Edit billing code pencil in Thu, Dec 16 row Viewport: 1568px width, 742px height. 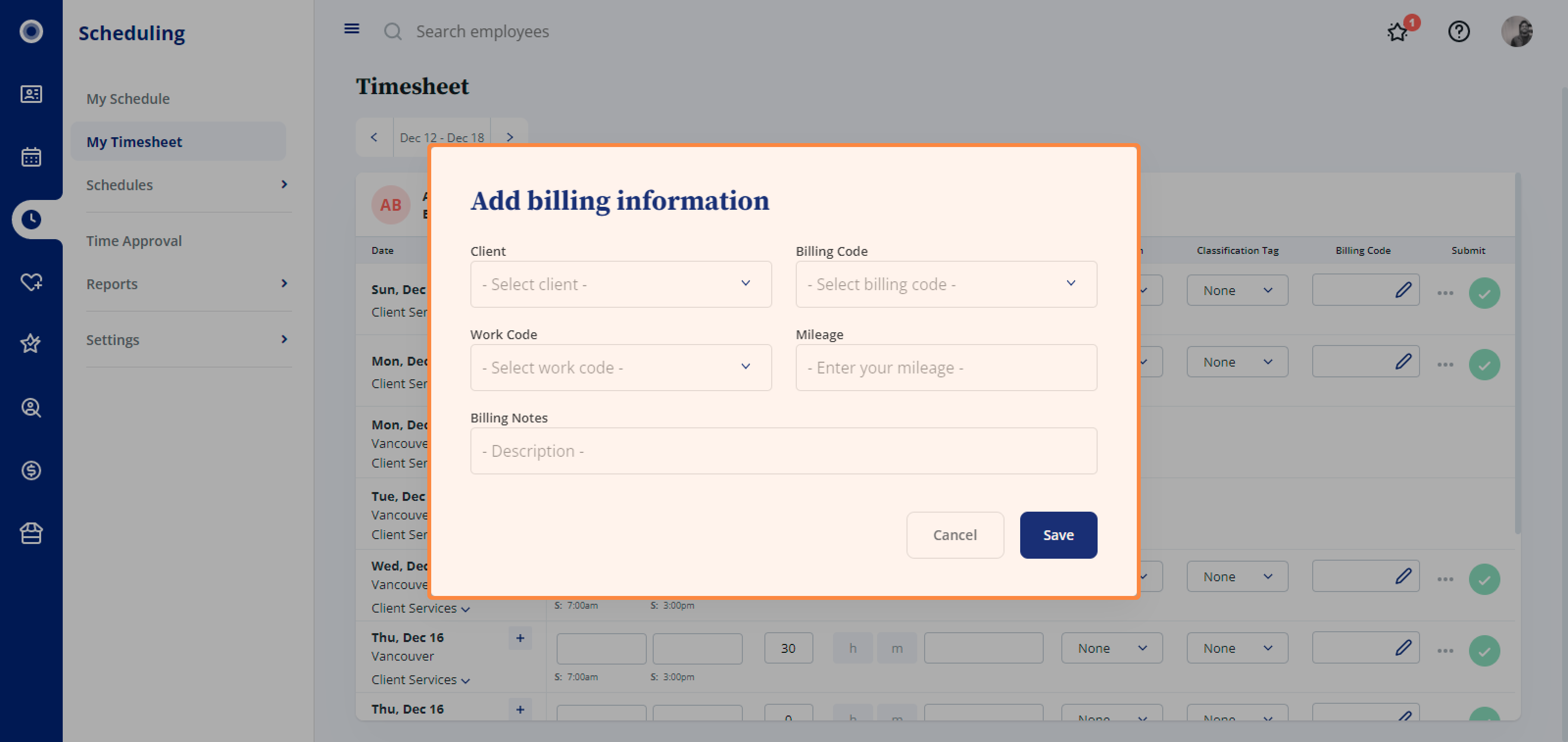pyautogui.click(x=1403, y=647)
